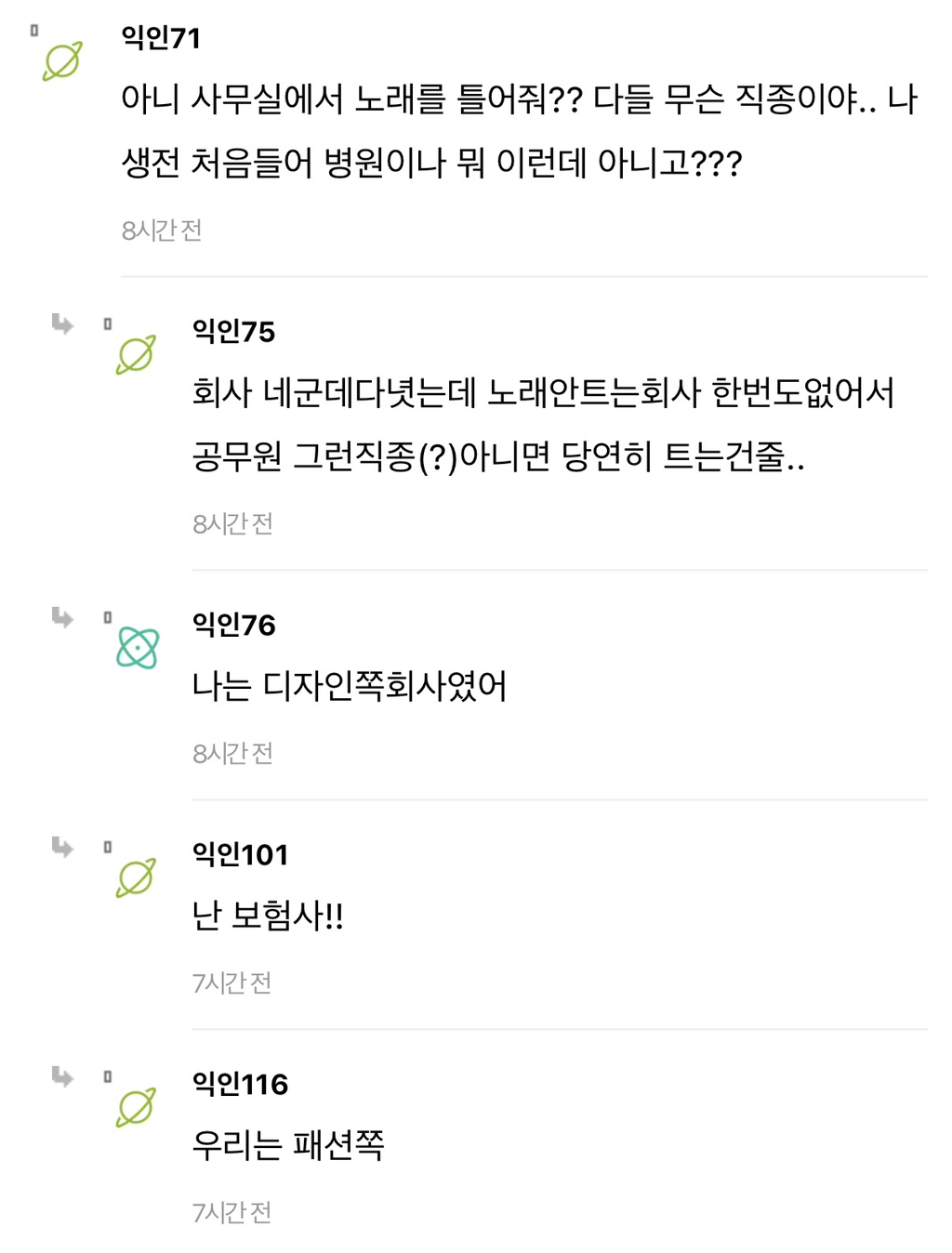Open the 익인71 username
952x1253 pixels.
pyautogui.click(x=161, y=38)
